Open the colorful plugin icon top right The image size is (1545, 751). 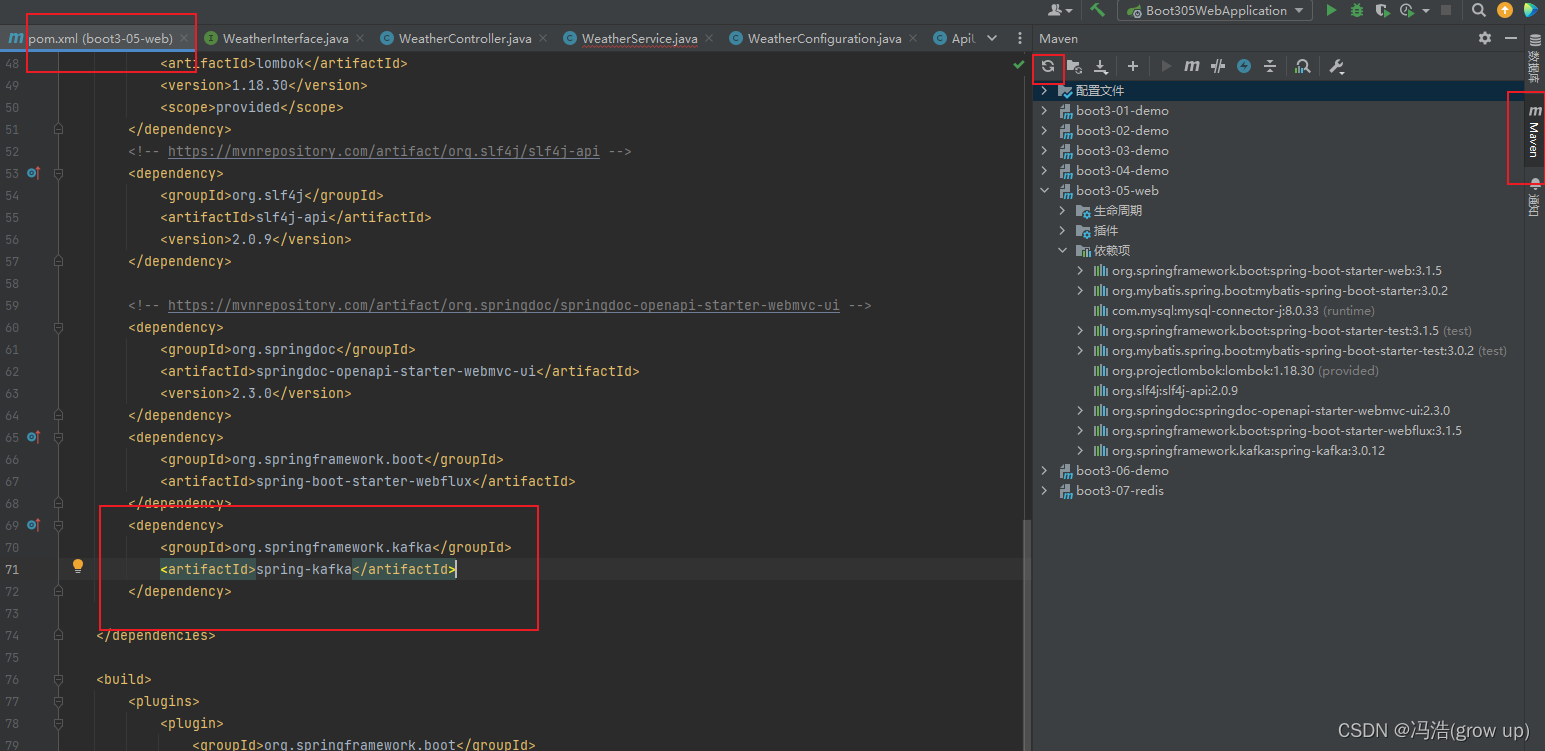coord(1531,10)
